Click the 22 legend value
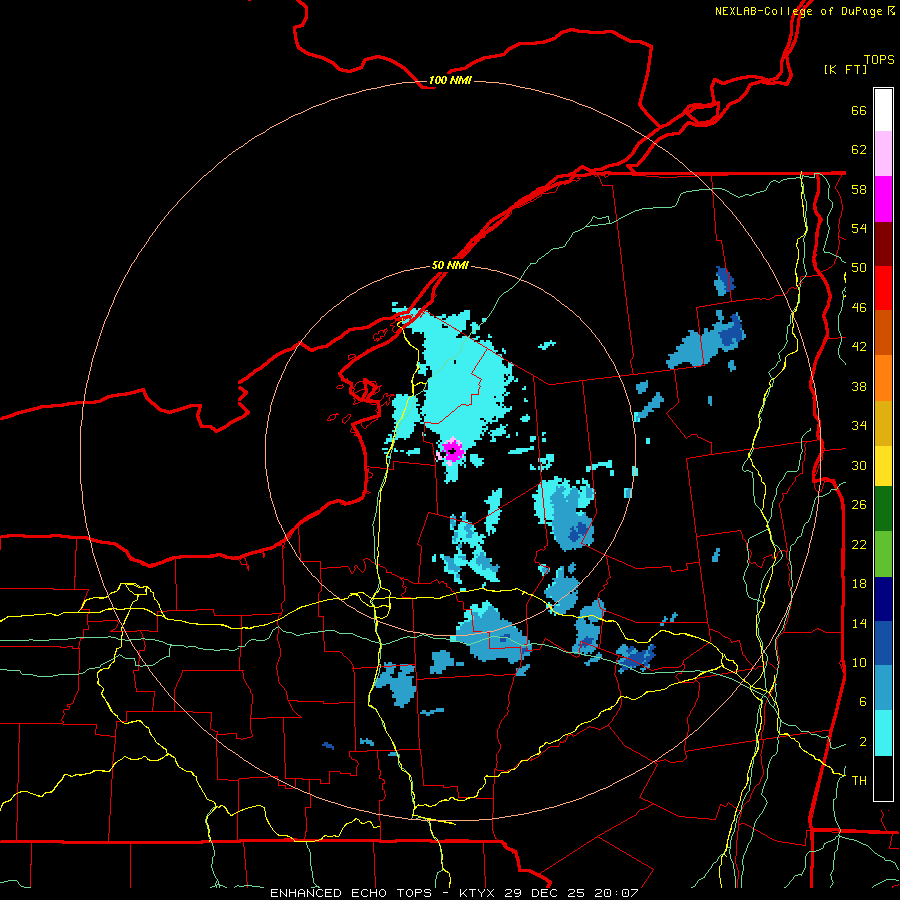 tap(859, 544)
